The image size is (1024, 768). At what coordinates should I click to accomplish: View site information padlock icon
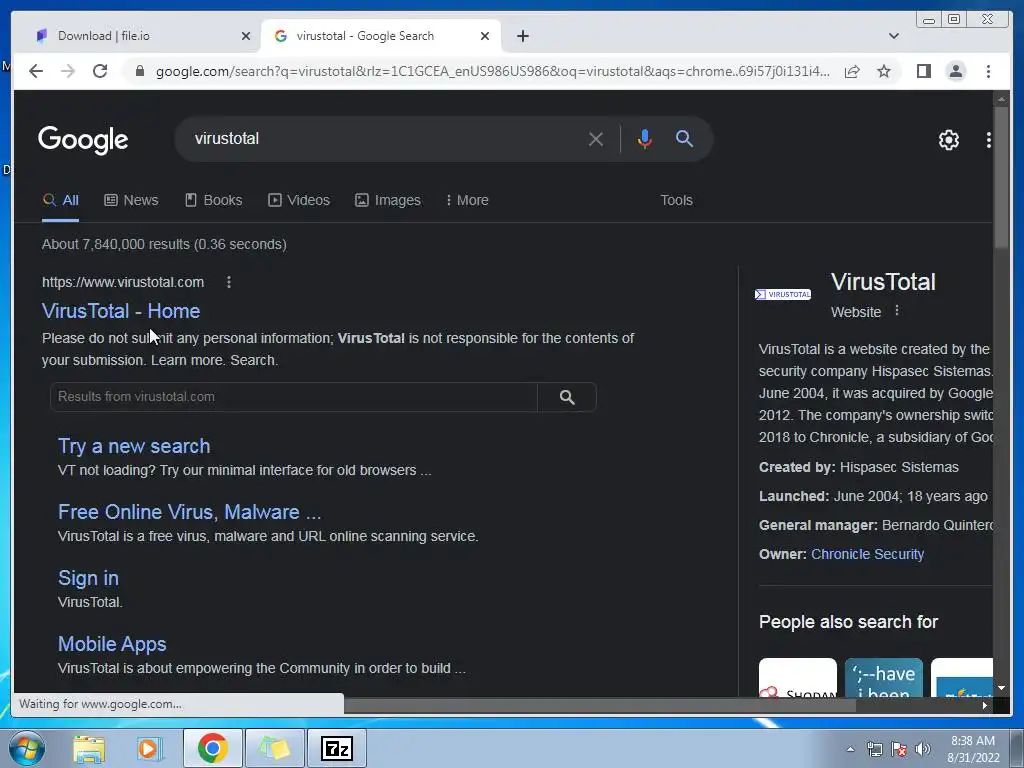coord(140,71)
